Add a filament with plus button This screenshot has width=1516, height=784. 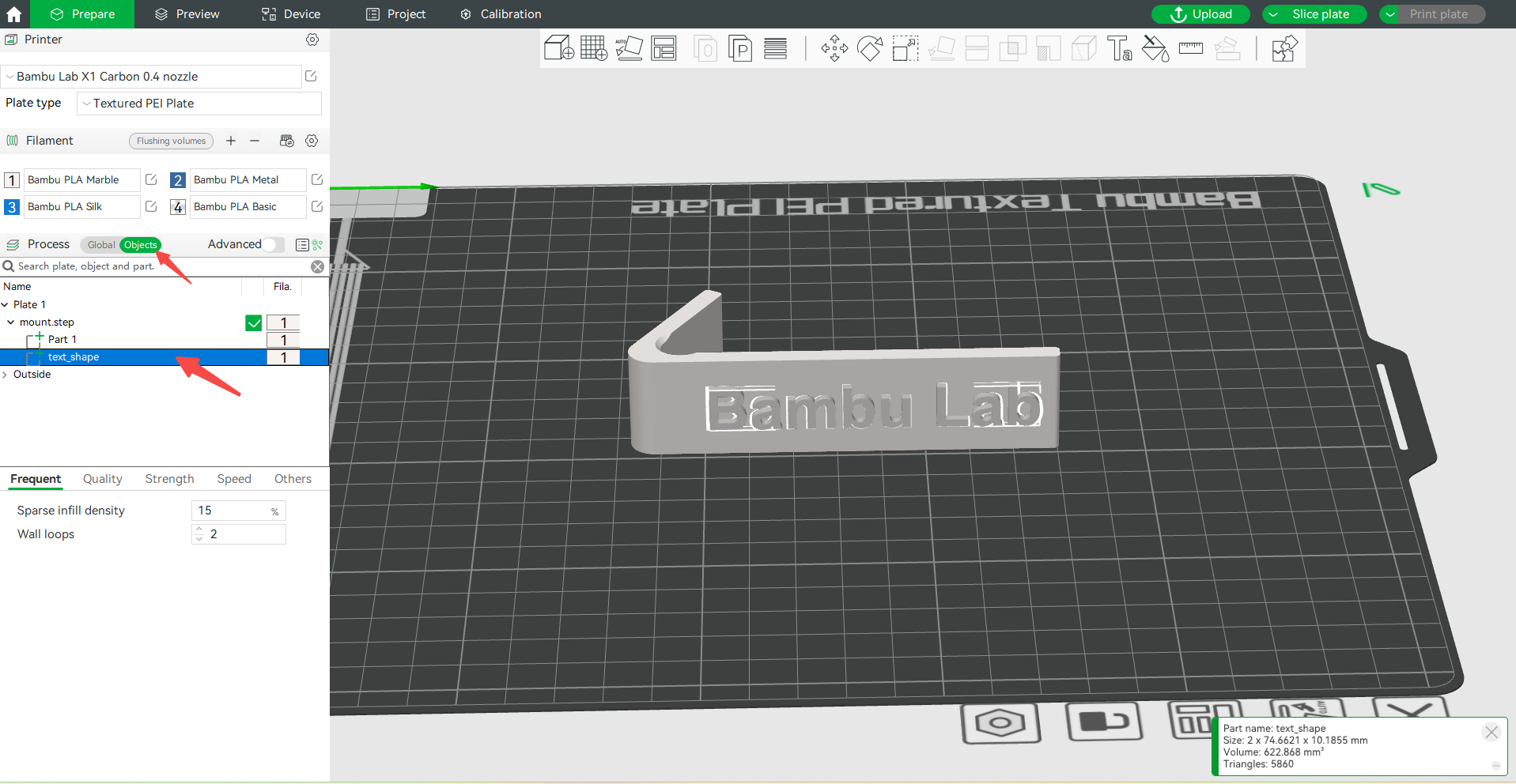point(231,141)
